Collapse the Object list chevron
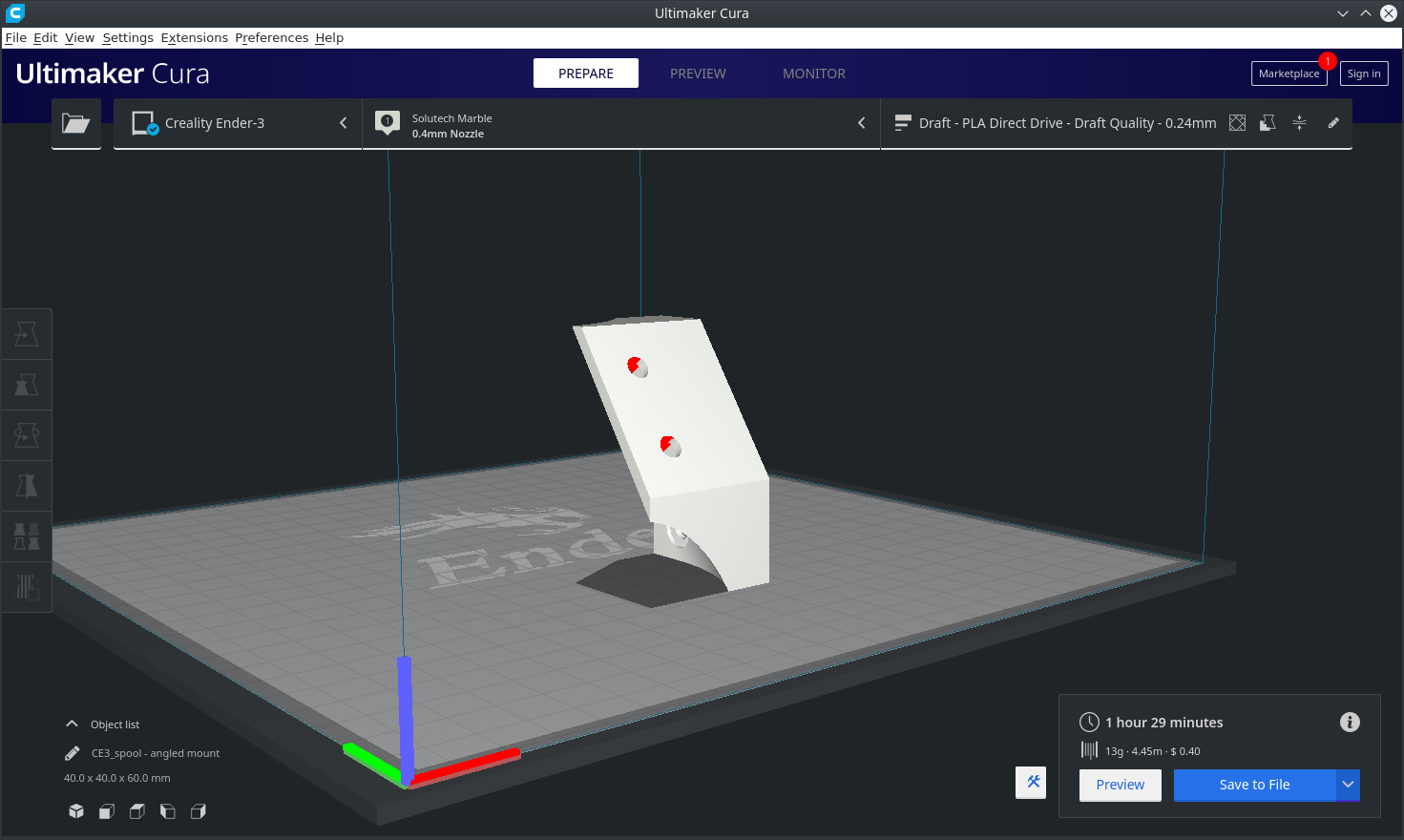 [x=72, y=724]
